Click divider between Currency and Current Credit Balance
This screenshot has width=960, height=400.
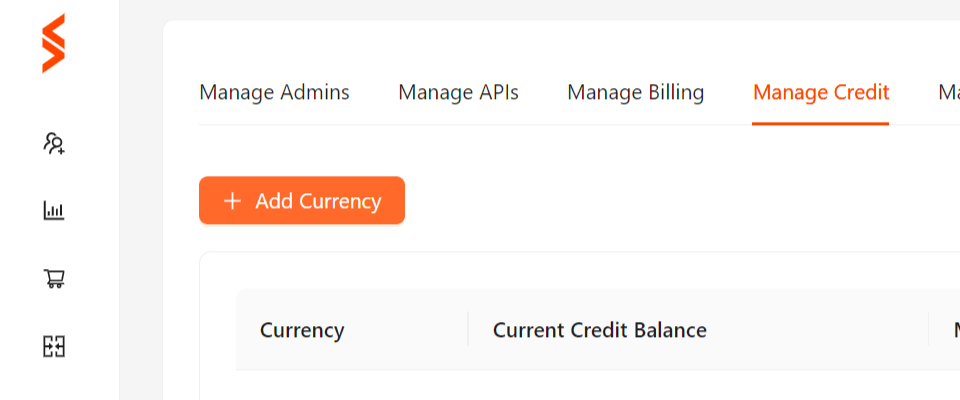pos(468,329)
